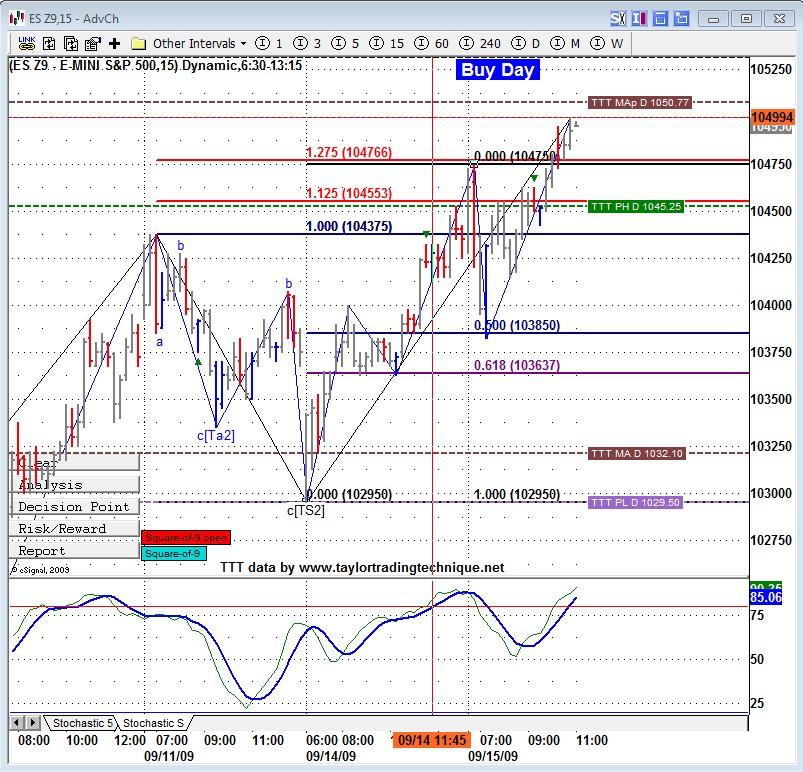Screen dimensions: 803x772
Task: Click the plus crosshair icon
Action: 115,44
